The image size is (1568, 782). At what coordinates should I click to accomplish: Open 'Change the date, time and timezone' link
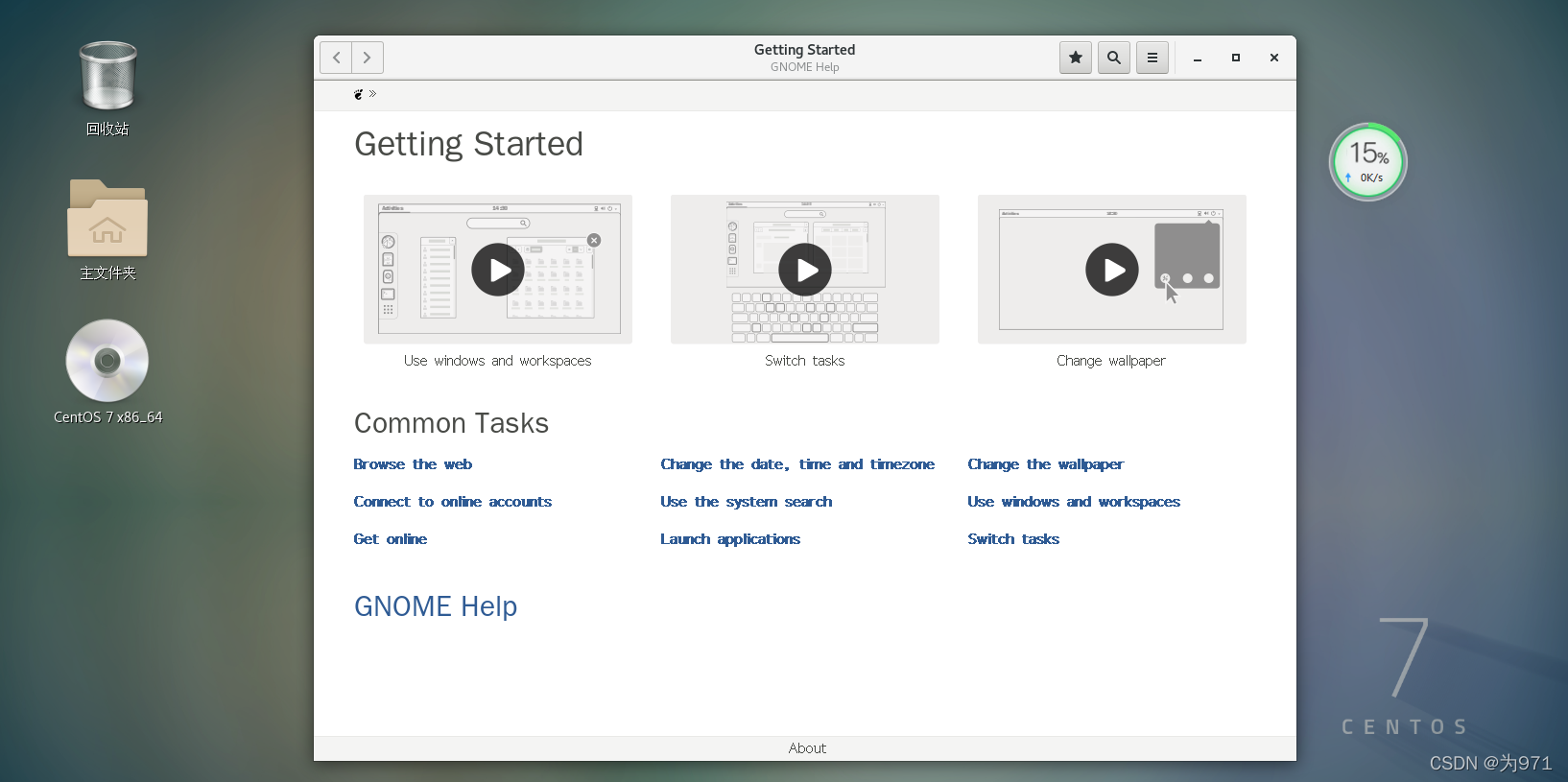coord(797,464)
